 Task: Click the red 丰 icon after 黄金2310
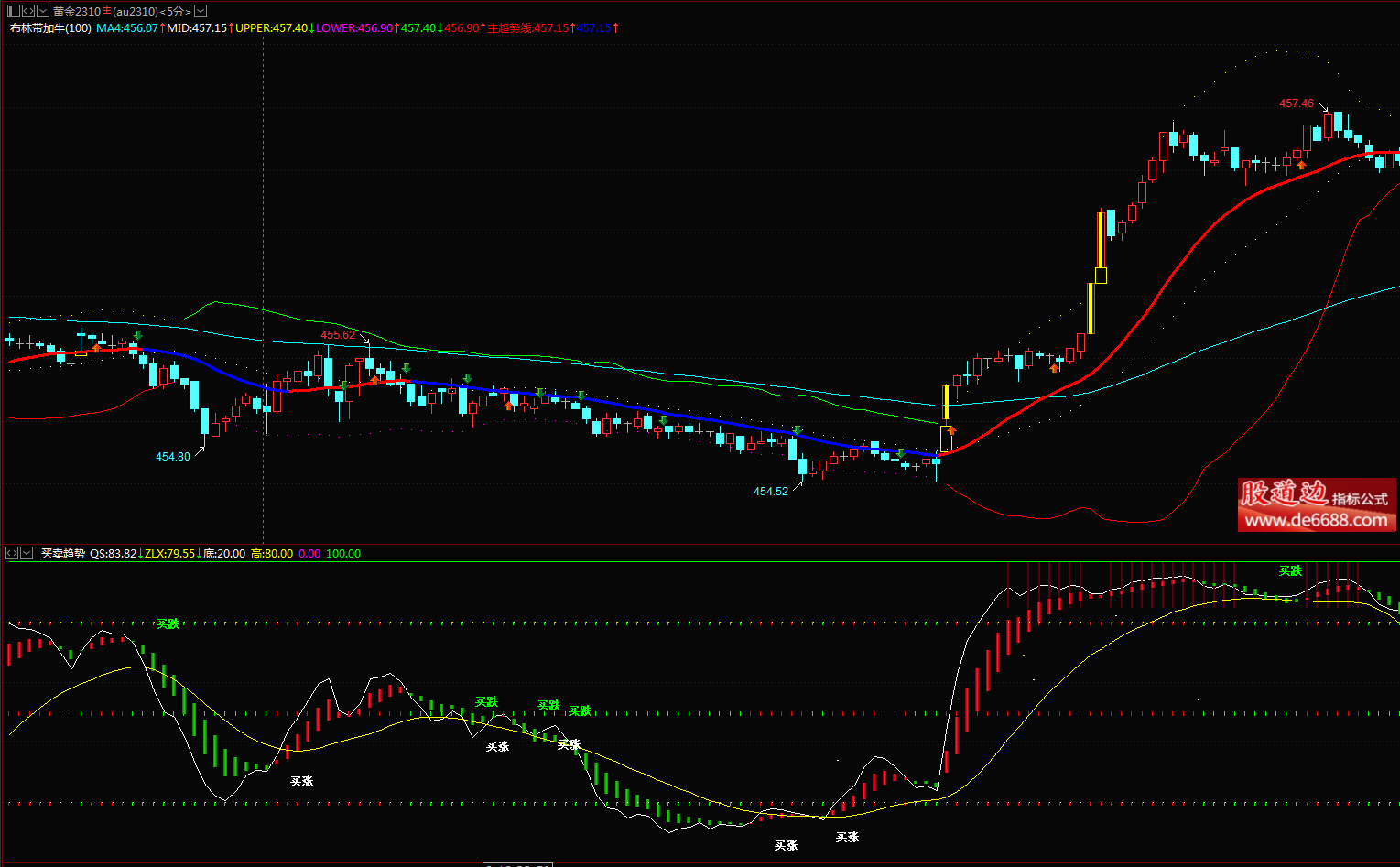click(x=106, y=12)
